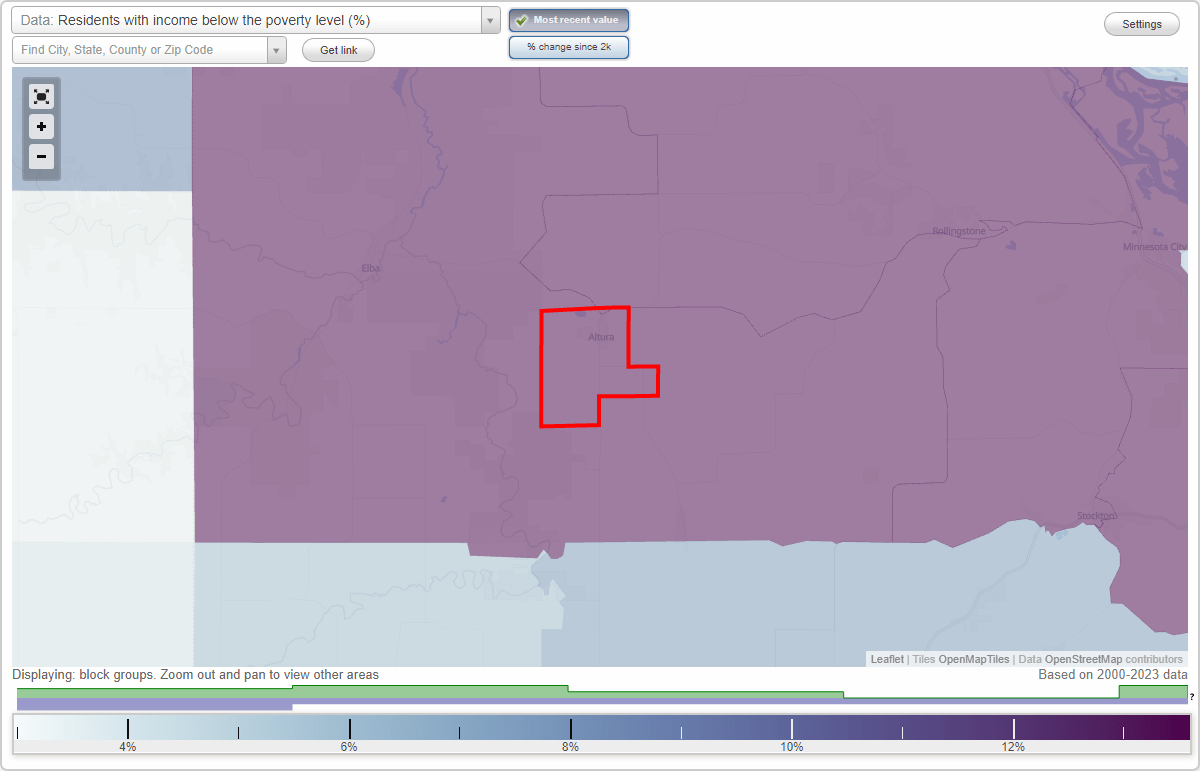Open the Leaflet attribution link
Viewport: 1200px width, 771px height.
click(886, 659)
